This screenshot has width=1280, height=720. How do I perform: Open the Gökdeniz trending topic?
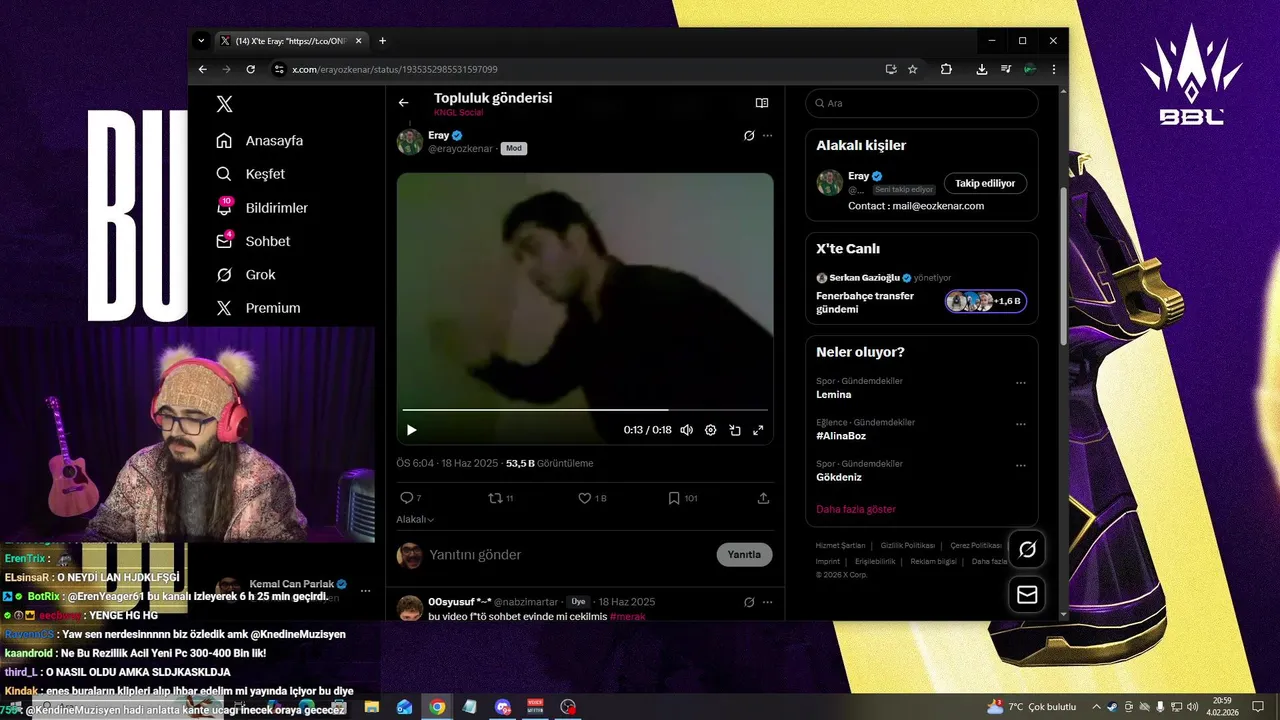[x=839, y=477]
